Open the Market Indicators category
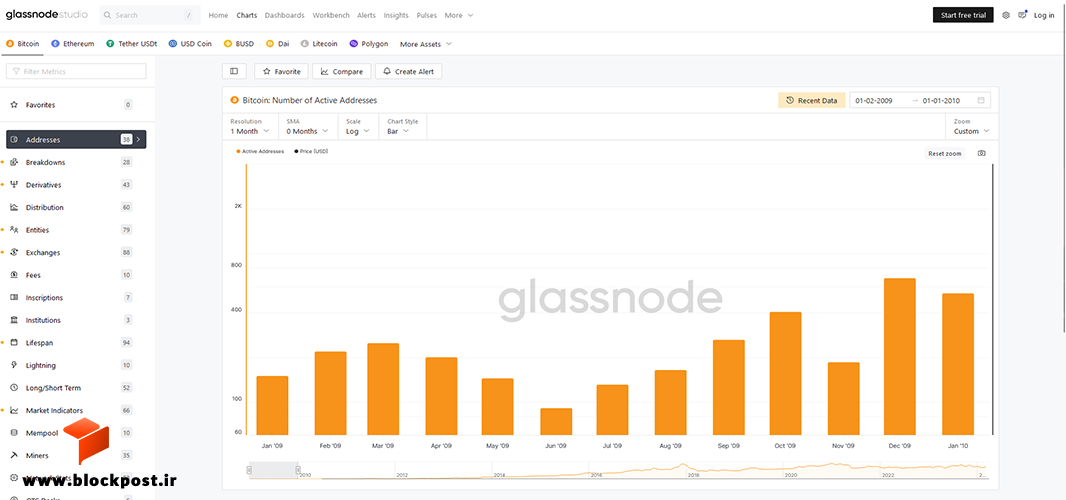Screen dimensions: 1066x500 point(76,410)
